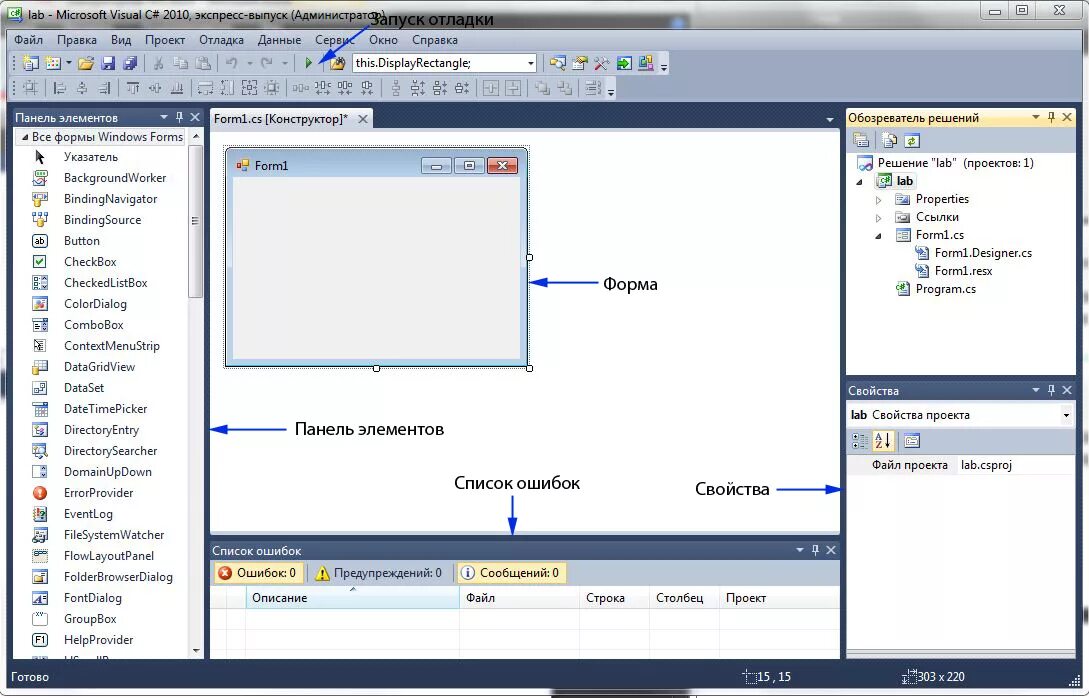Select Button in the toolbox

82,241
